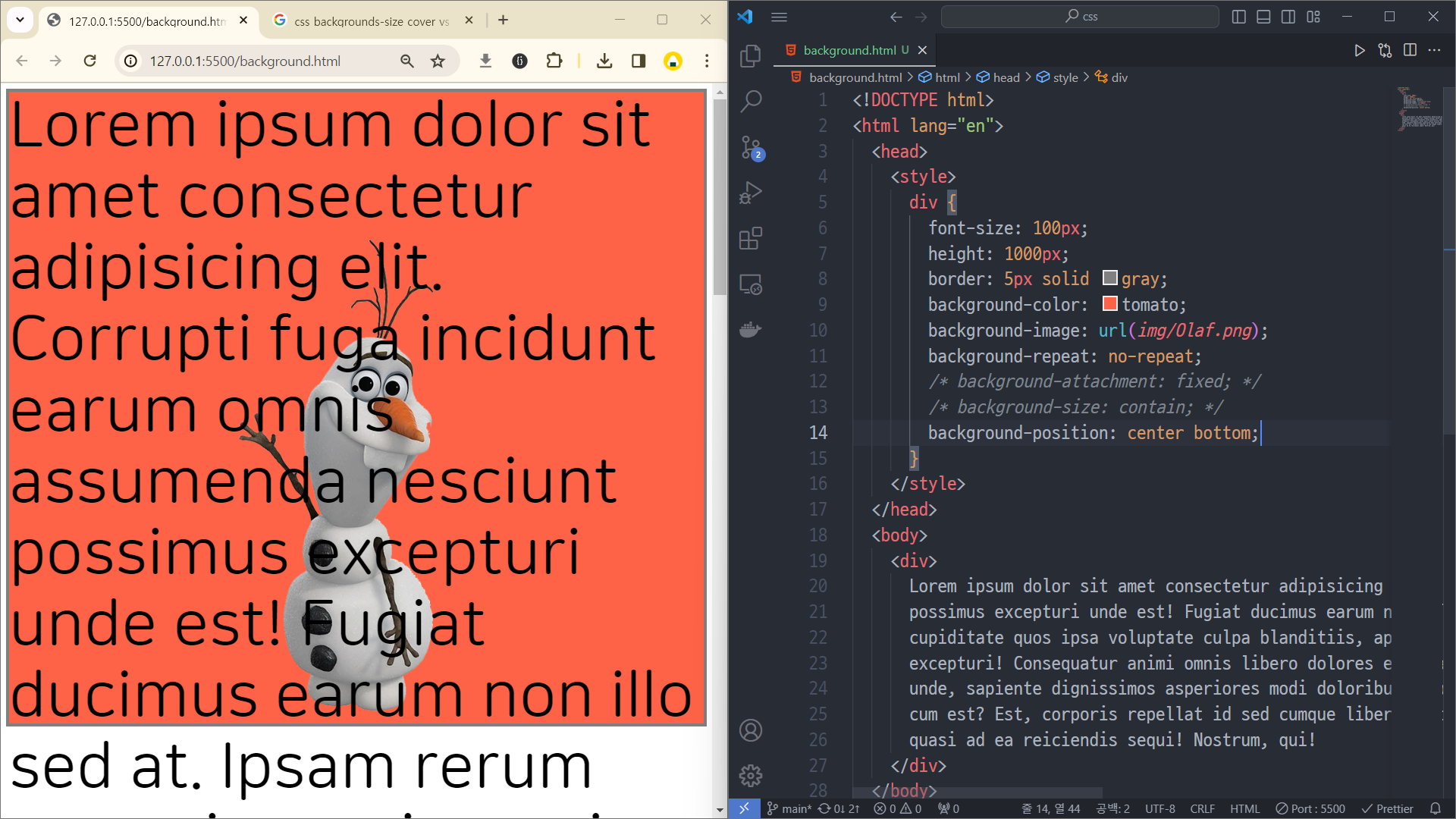Click Prettier in the status bar

click(1387, 808)
